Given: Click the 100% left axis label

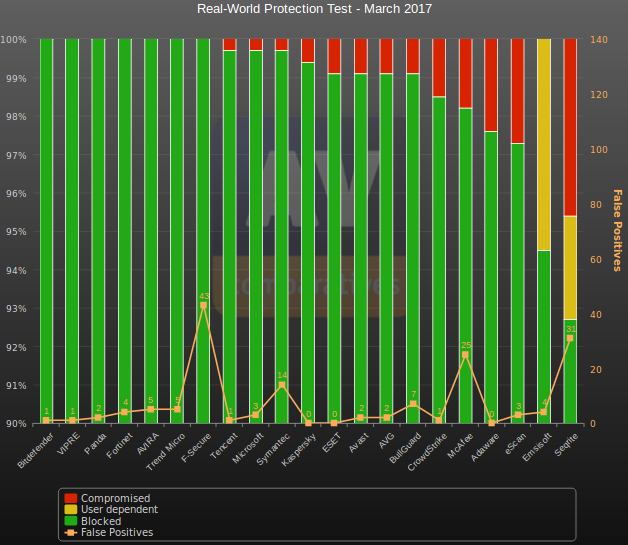Looking at the screenshot, I should pos(13,40).
